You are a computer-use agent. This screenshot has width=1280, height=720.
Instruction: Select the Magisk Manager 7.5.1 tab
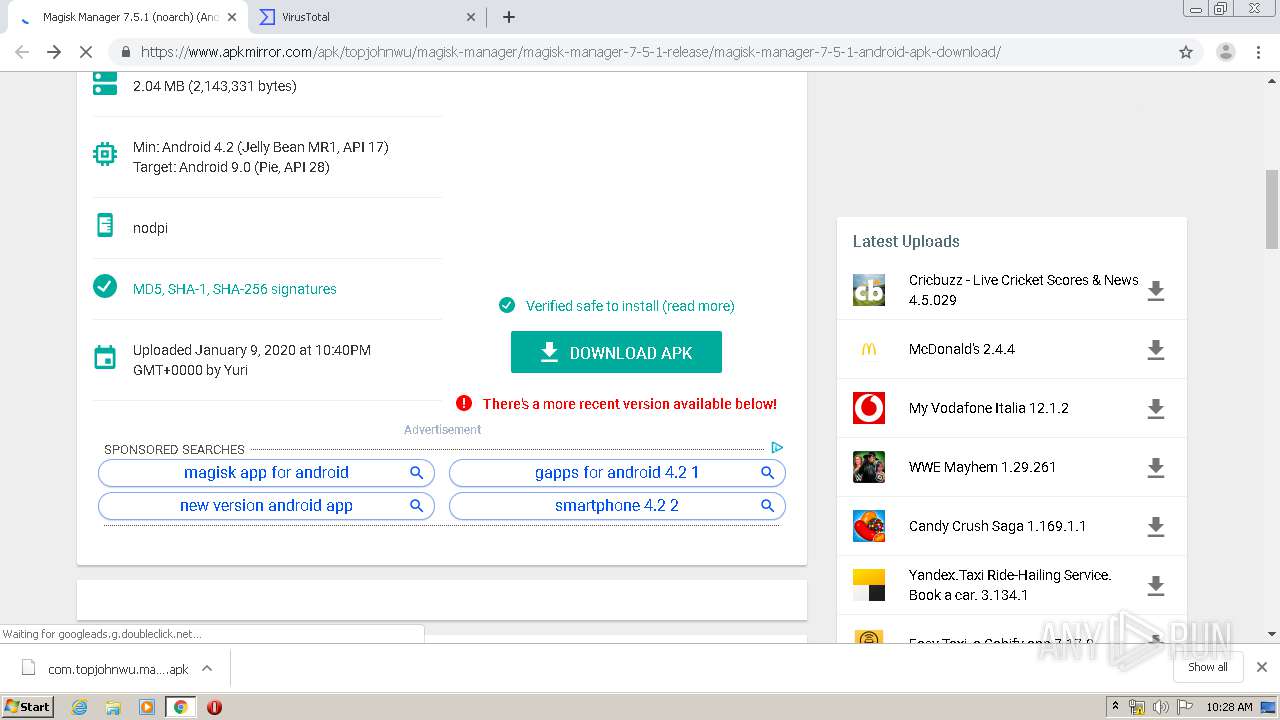[x=125, y=17]
